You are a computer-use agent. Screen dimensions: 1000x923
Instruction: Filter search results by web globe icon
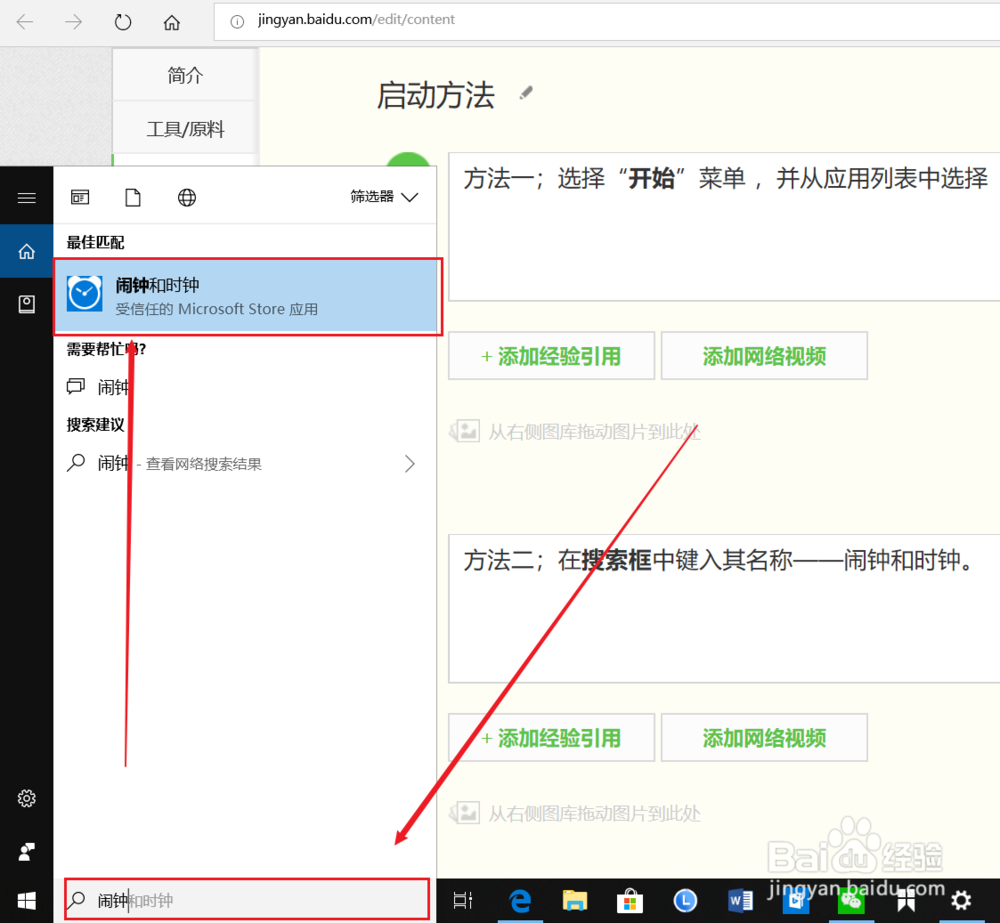187,198
